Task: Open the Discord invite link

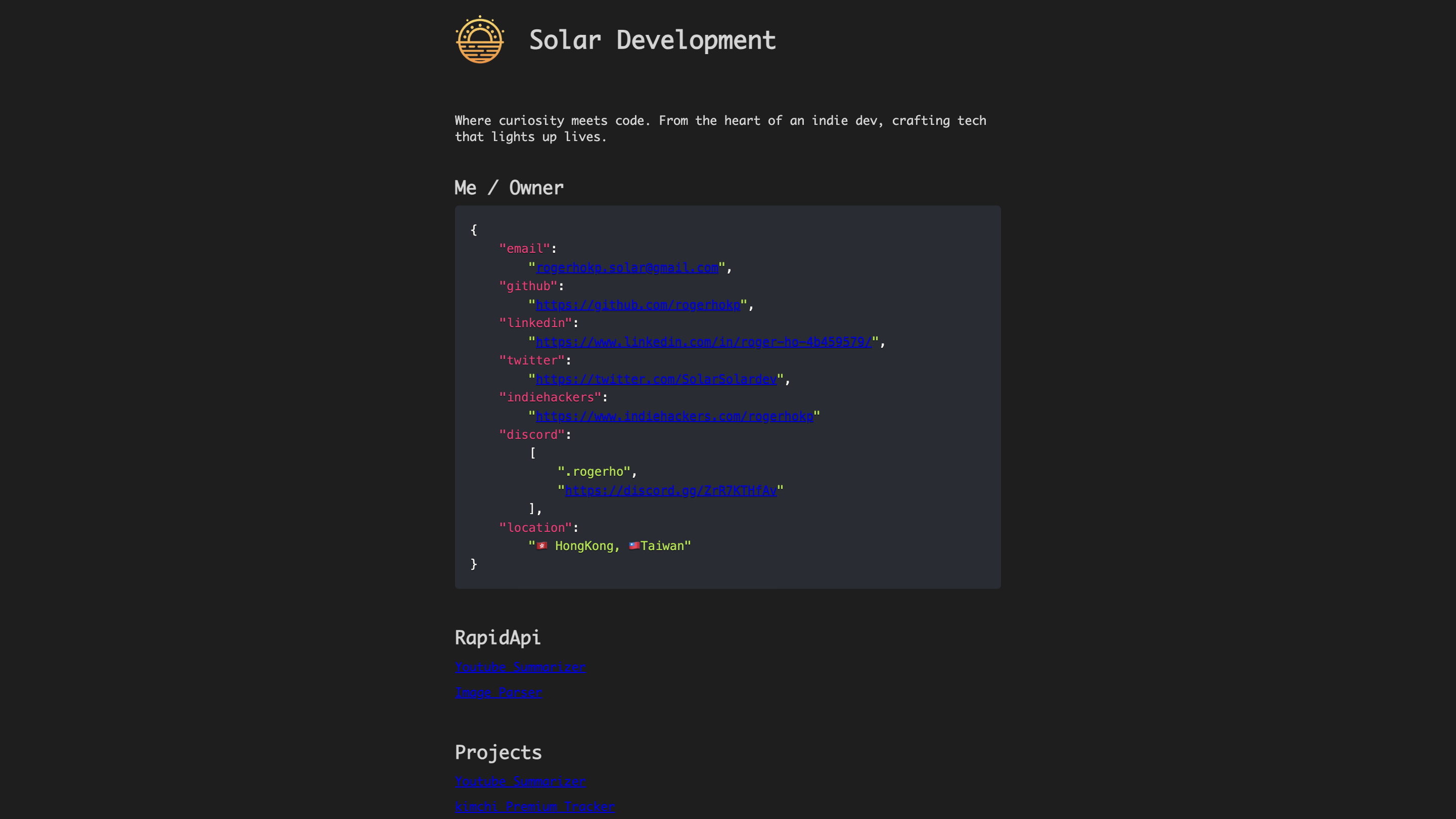Action: (670, 490)
